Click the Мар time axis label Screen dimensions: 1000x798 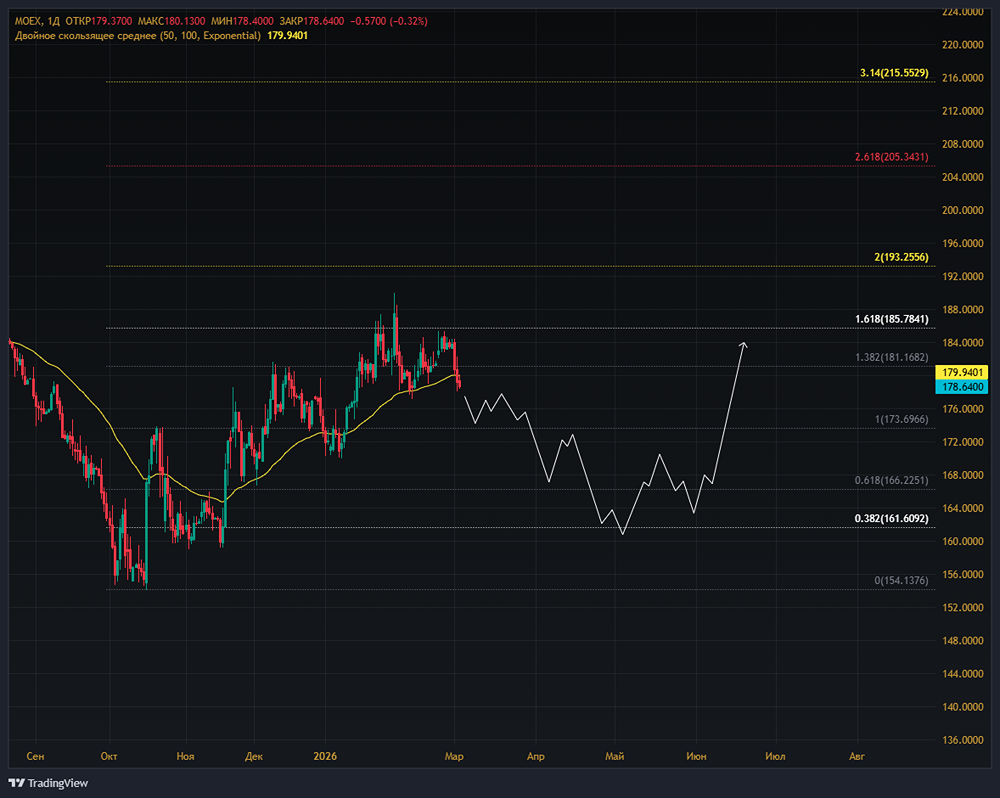[x=454, y=757]
